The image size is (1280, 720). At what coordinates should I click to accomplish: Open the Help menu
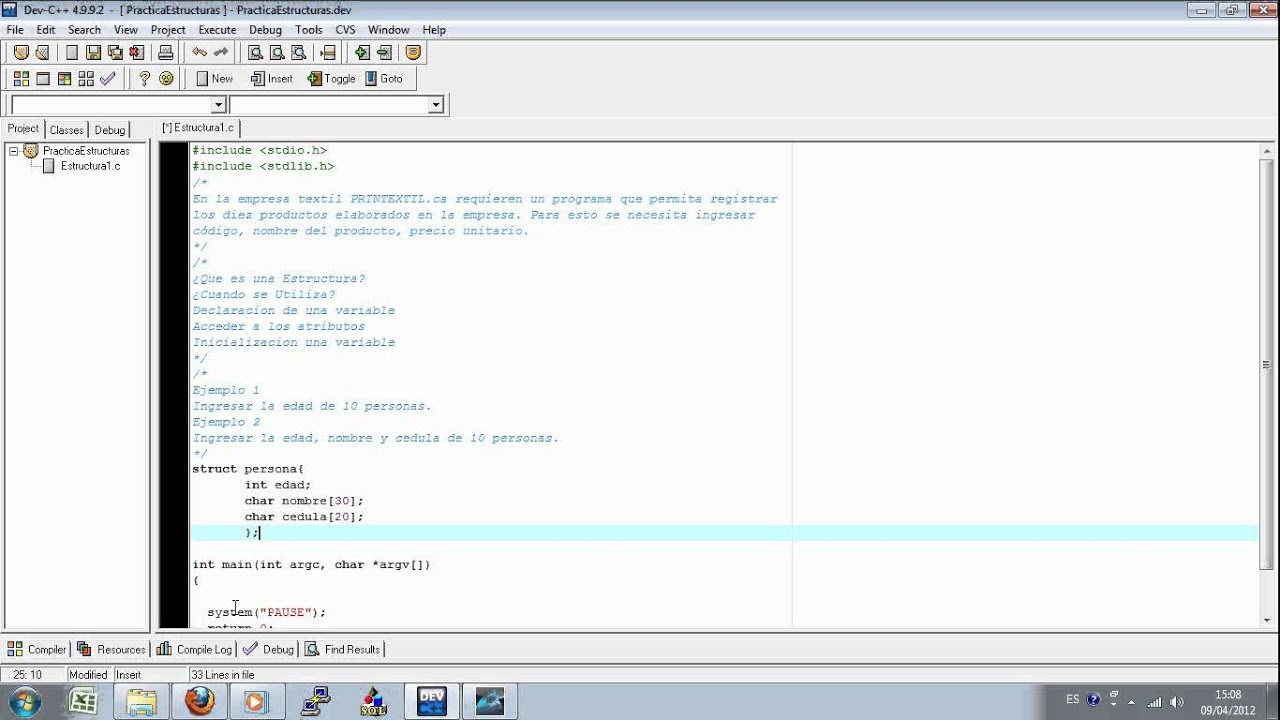point(434,30)
